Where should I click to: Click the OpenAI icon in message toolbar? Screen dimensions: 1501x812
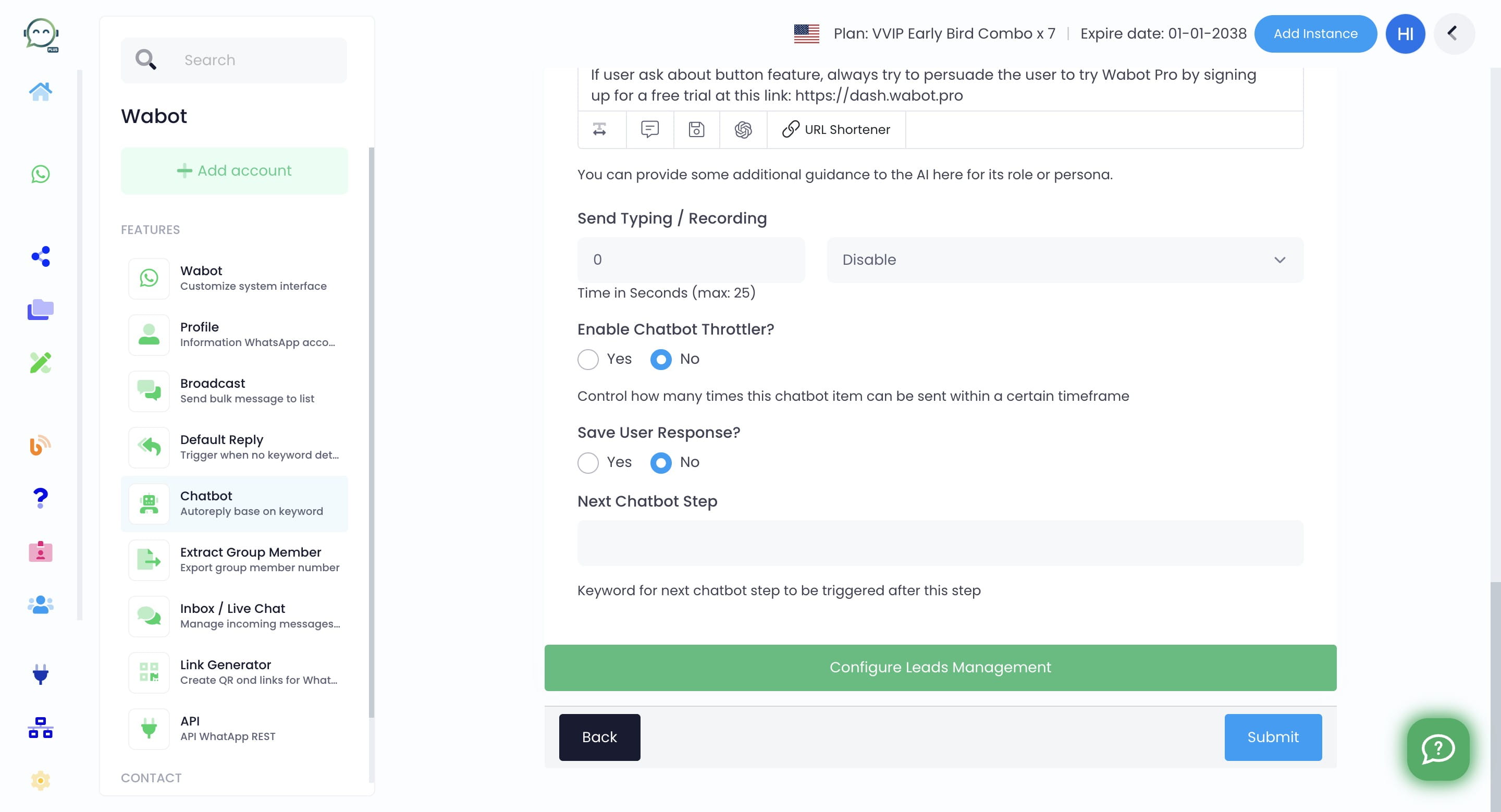[x=743, y=129]
